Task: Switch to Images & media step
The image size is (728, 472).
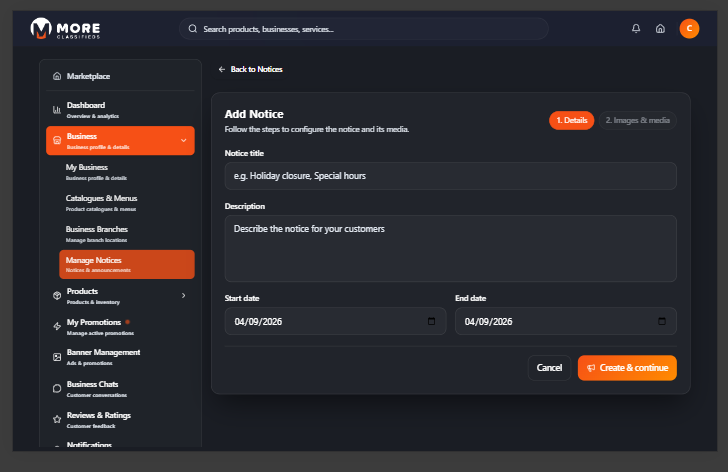Action: (x=637, y=120)
